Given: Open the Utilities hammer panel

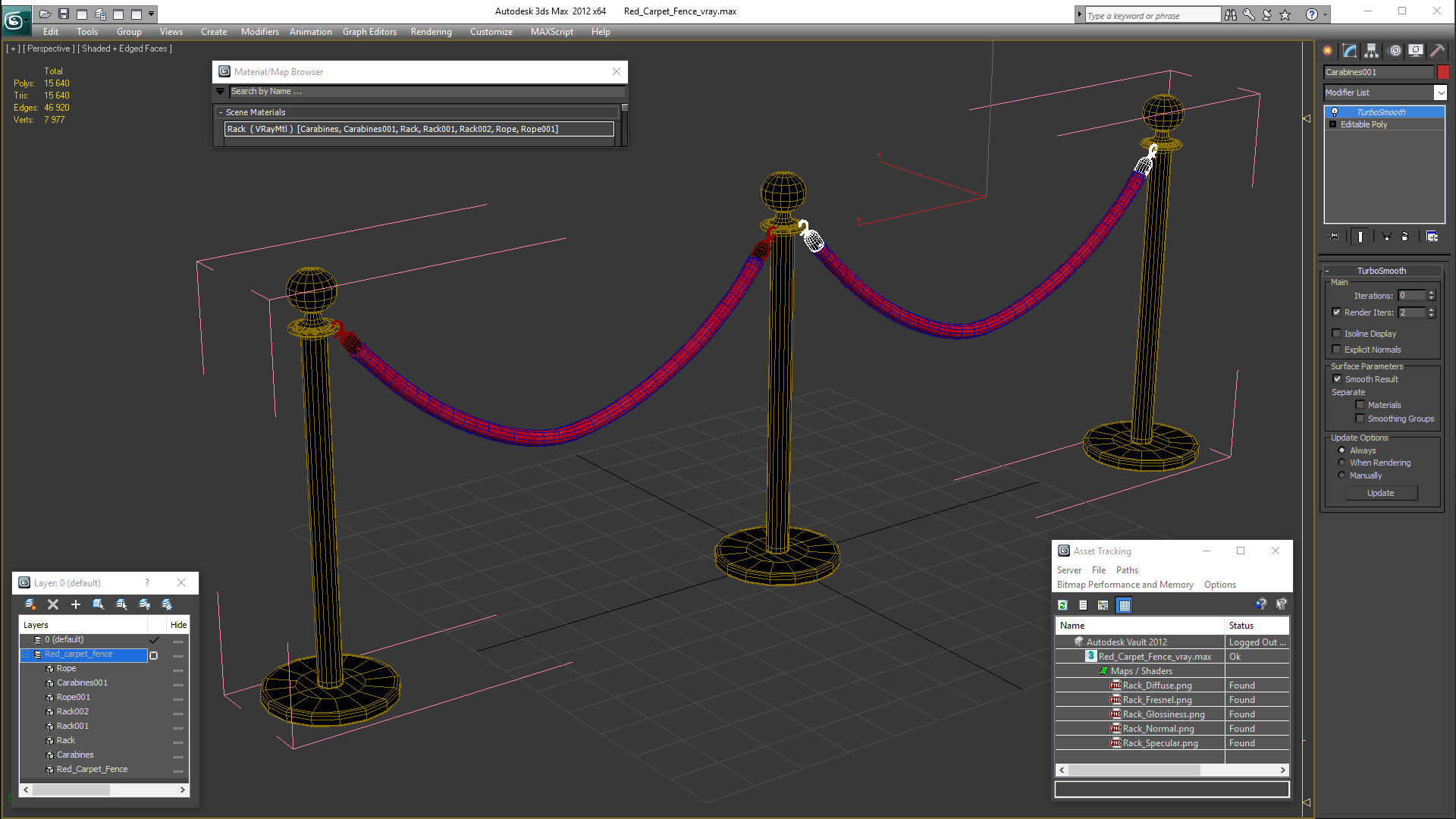Looking at the screenshot, I should 1437,51.
